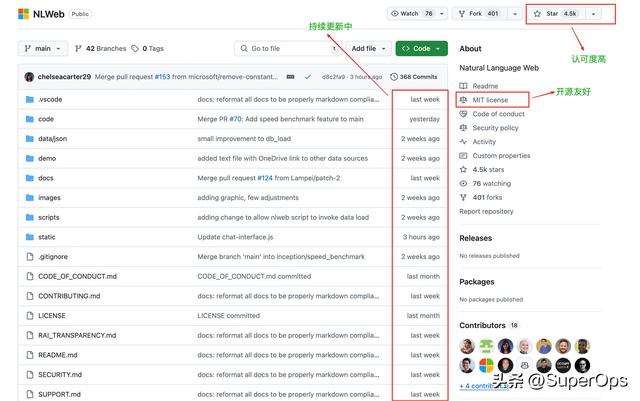Open PR #70 link in code row
The width and height of the screenshot is (640, 401).
(236, 119)
